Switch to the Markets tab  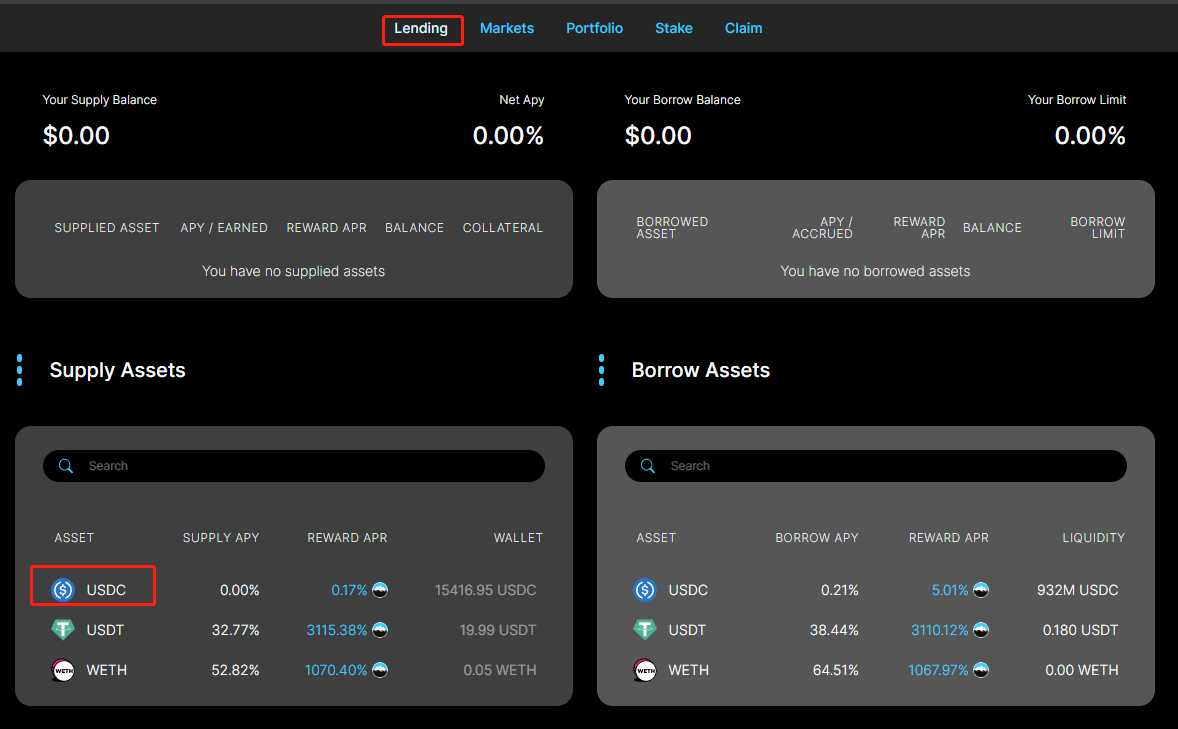[x=507, y=29]
